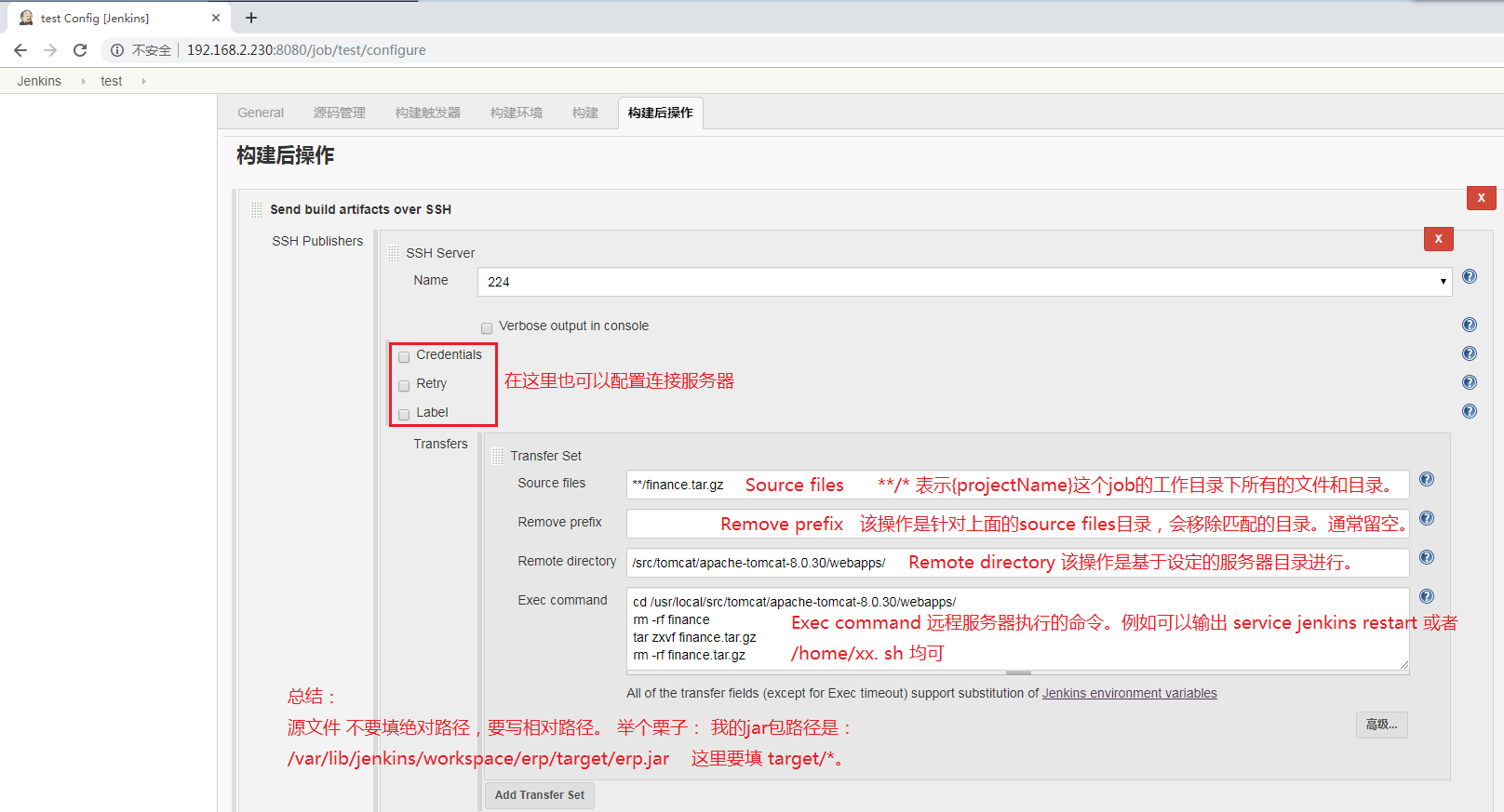Click the Jenkins breadcrumb link

point(39,81)
